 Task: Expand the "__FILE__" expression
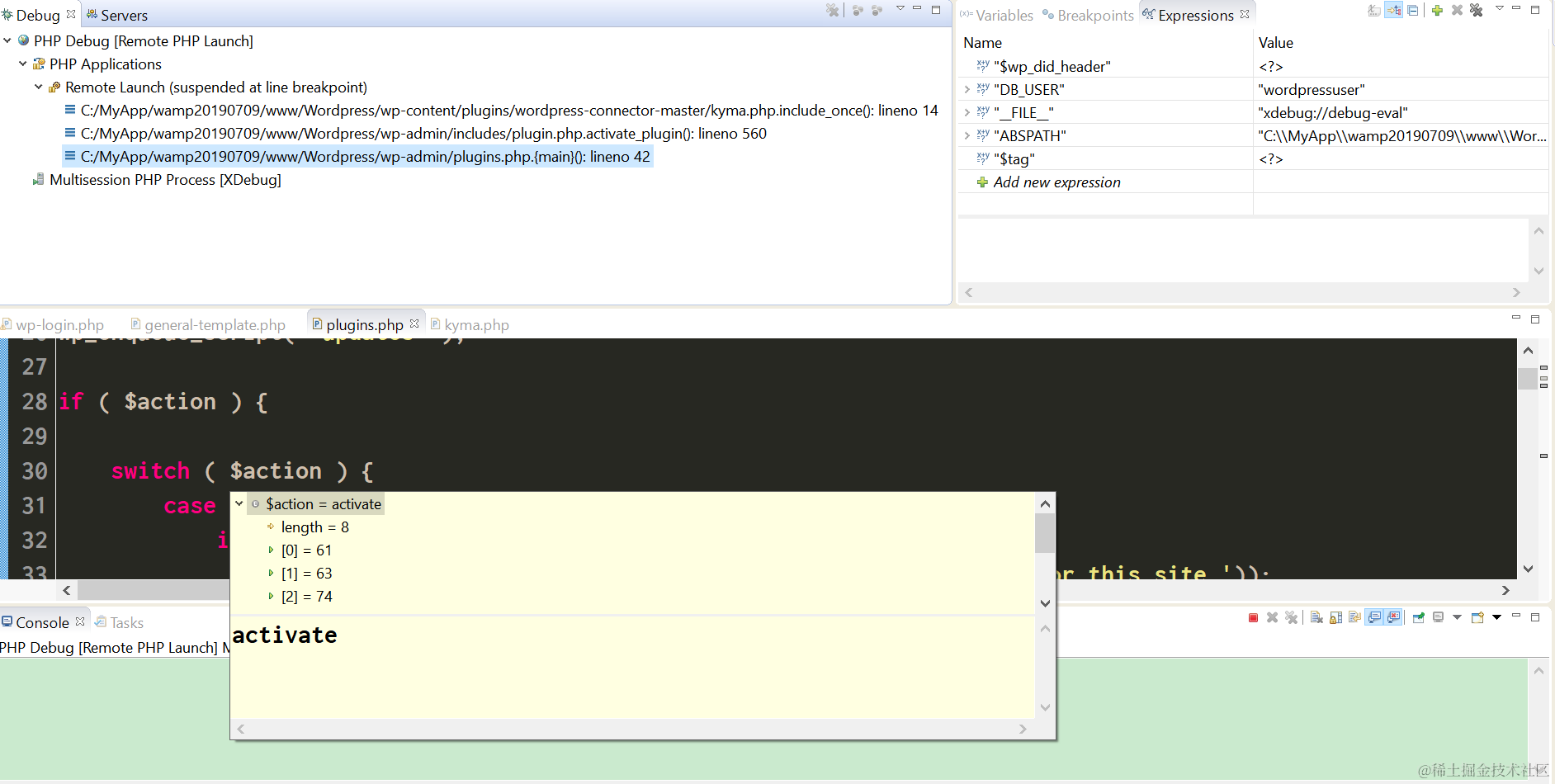[x=967, y=112]
